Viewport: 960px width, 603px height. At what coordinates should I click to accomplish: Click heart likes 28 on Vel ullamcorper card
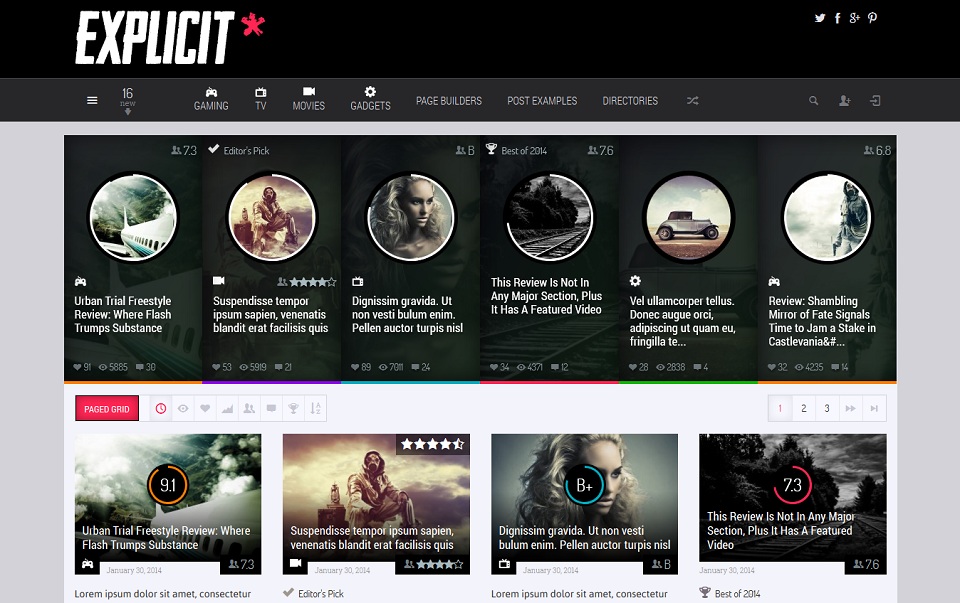638,367
